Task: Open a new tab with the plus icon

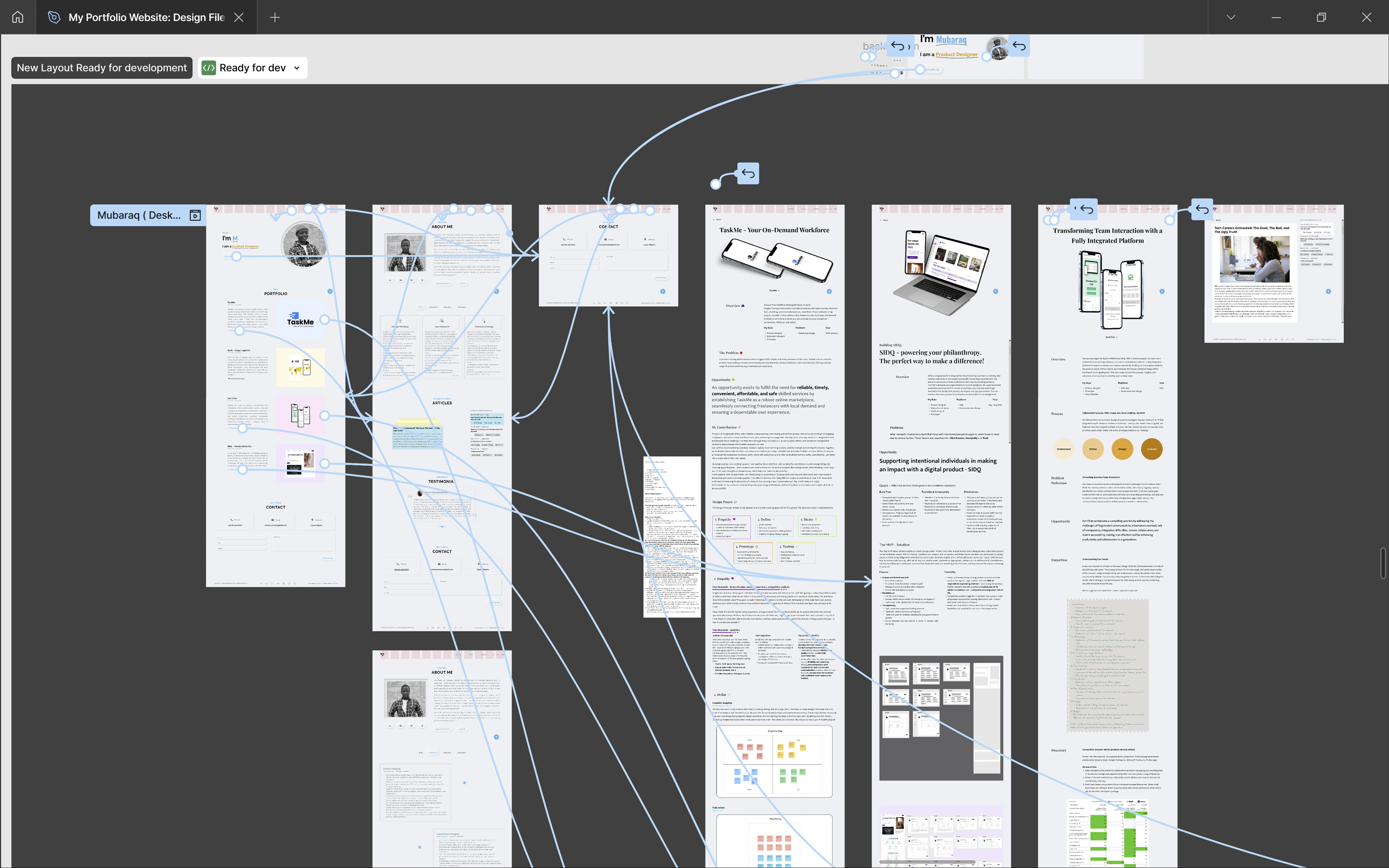Action: click(275, 17)
